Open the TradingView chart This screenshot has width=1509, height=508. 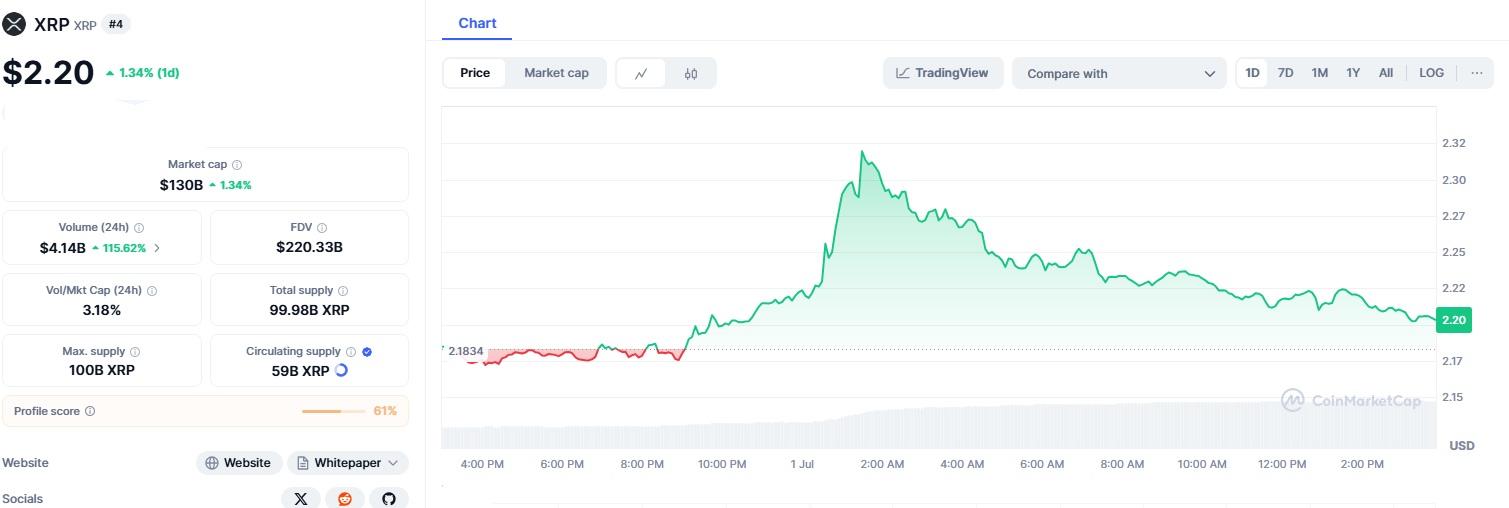[x=942, y=73]
